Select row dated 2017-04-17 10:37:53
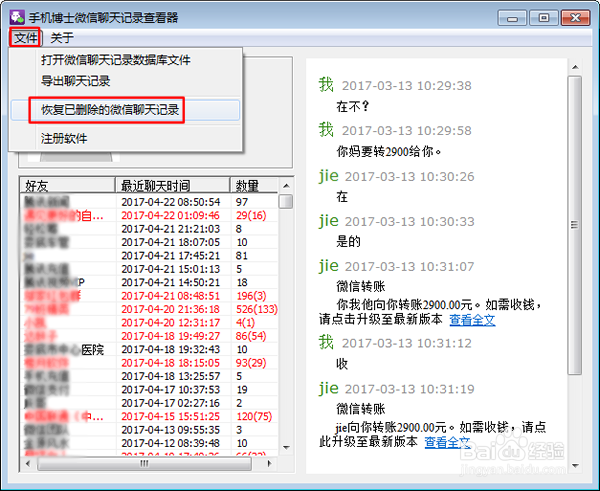600x491 pixels. [x=149, y=389]
